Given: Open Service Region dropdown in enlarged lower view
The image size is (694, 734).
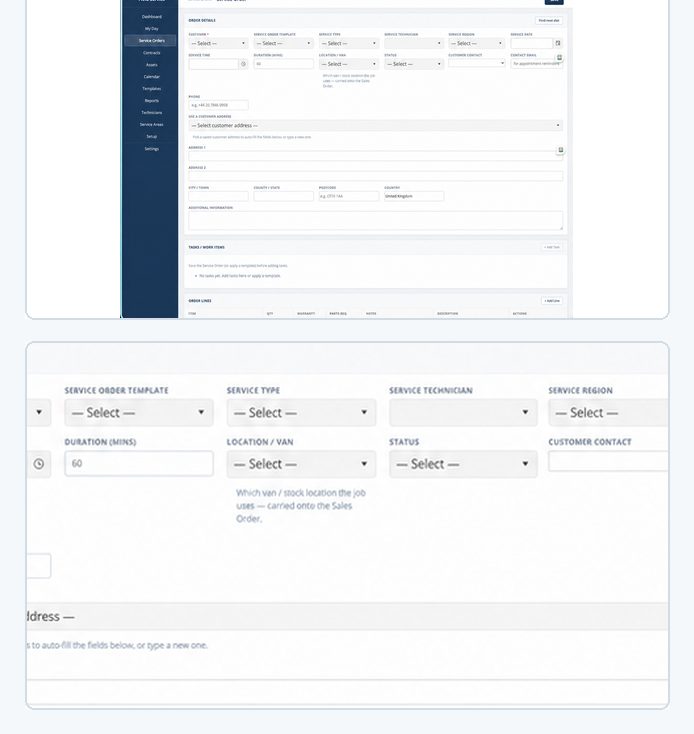Looking at the screenshot, I should coord(608,412).
